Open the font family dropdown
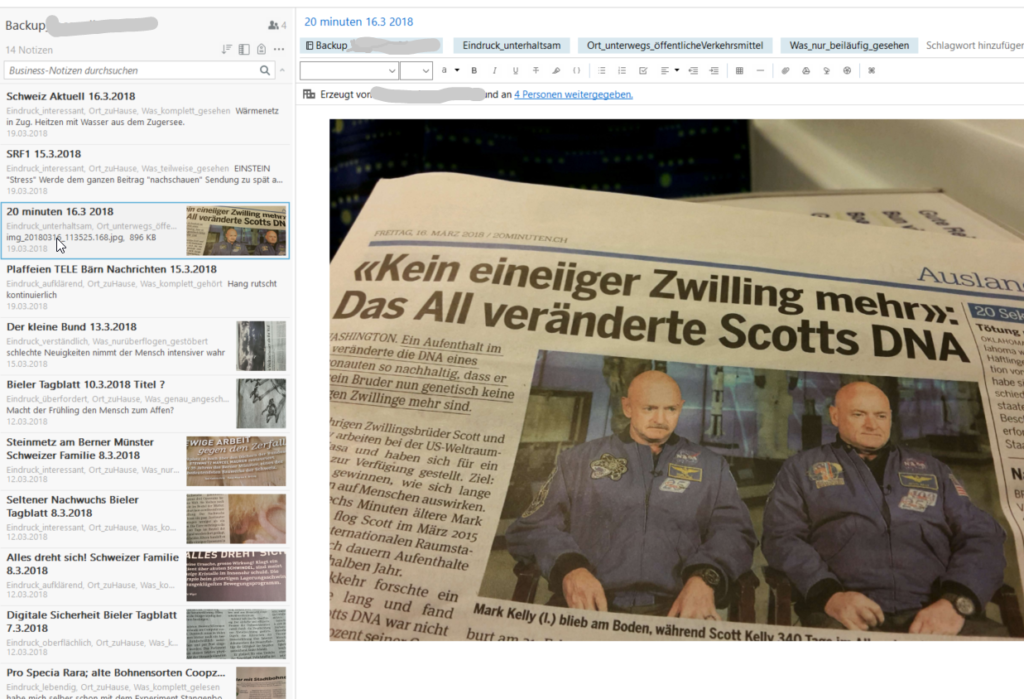 pos(349,71)
